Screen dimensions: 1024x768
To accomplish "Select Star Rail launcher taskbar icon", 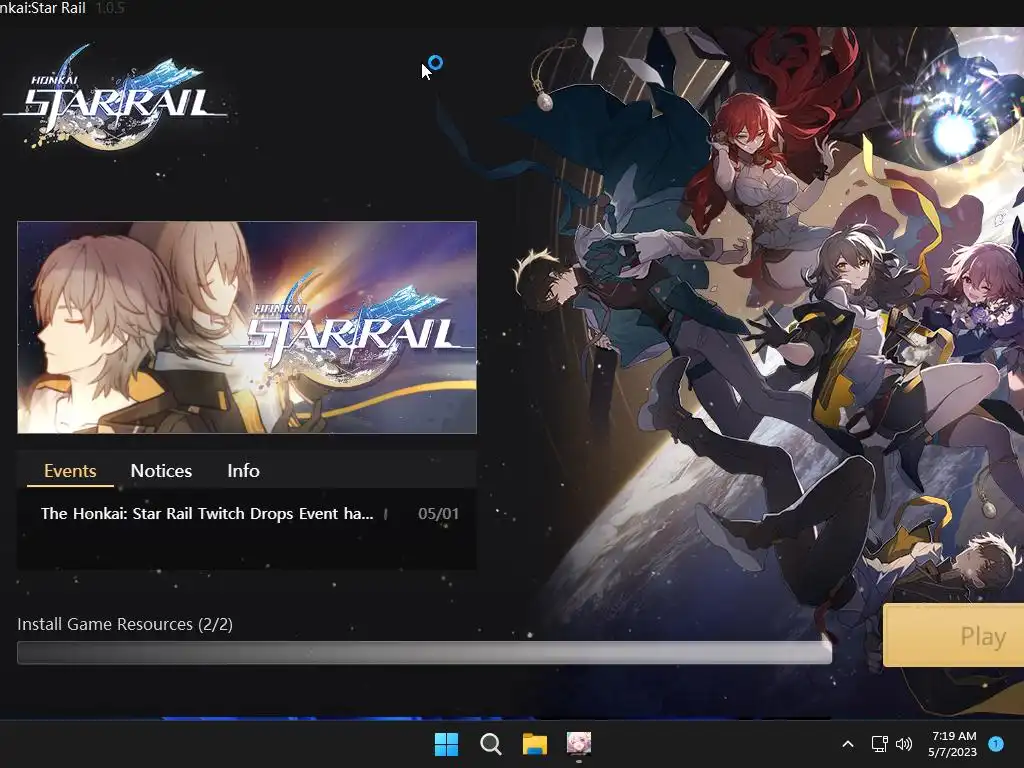I will tap(579, 743).
